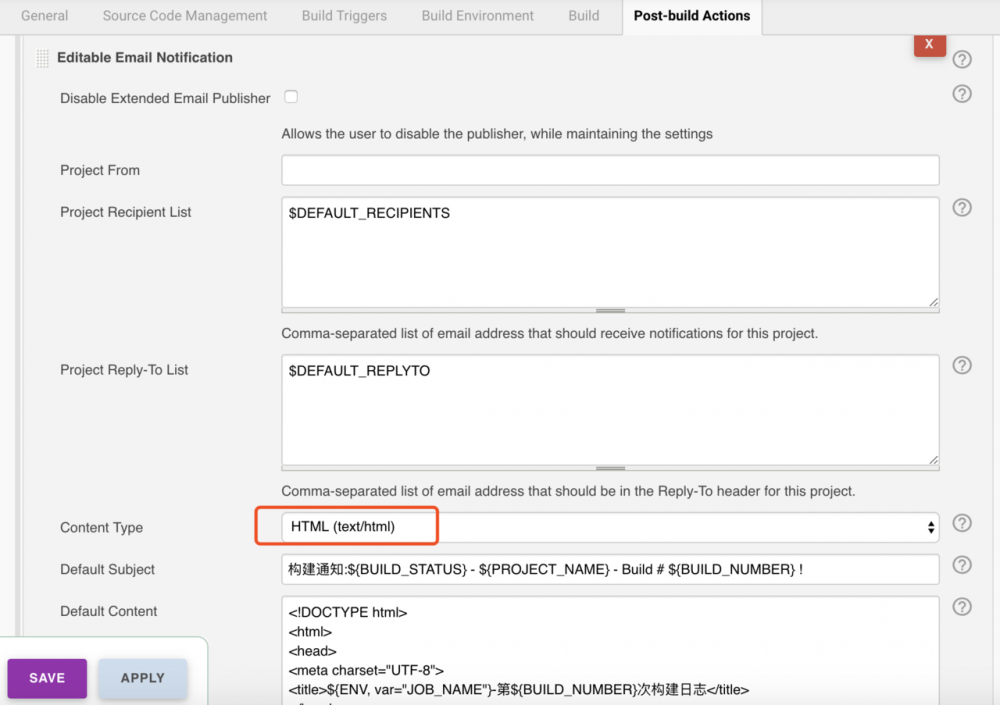The width and height of the screenshot is (1000, 705).
Task: Switch to the Build Triggers tab
Action: click(x=344, y=16)
